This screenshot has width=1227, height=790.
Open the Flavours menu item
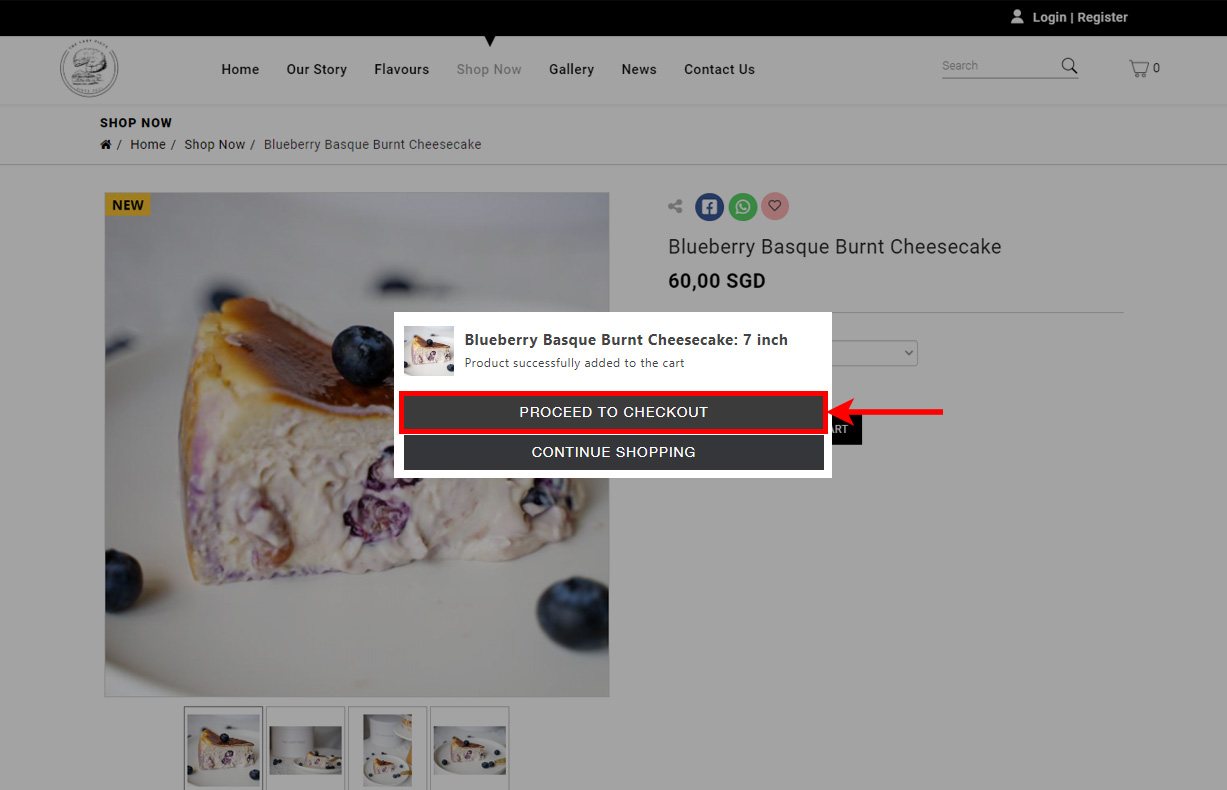click(x=402, y=69)
